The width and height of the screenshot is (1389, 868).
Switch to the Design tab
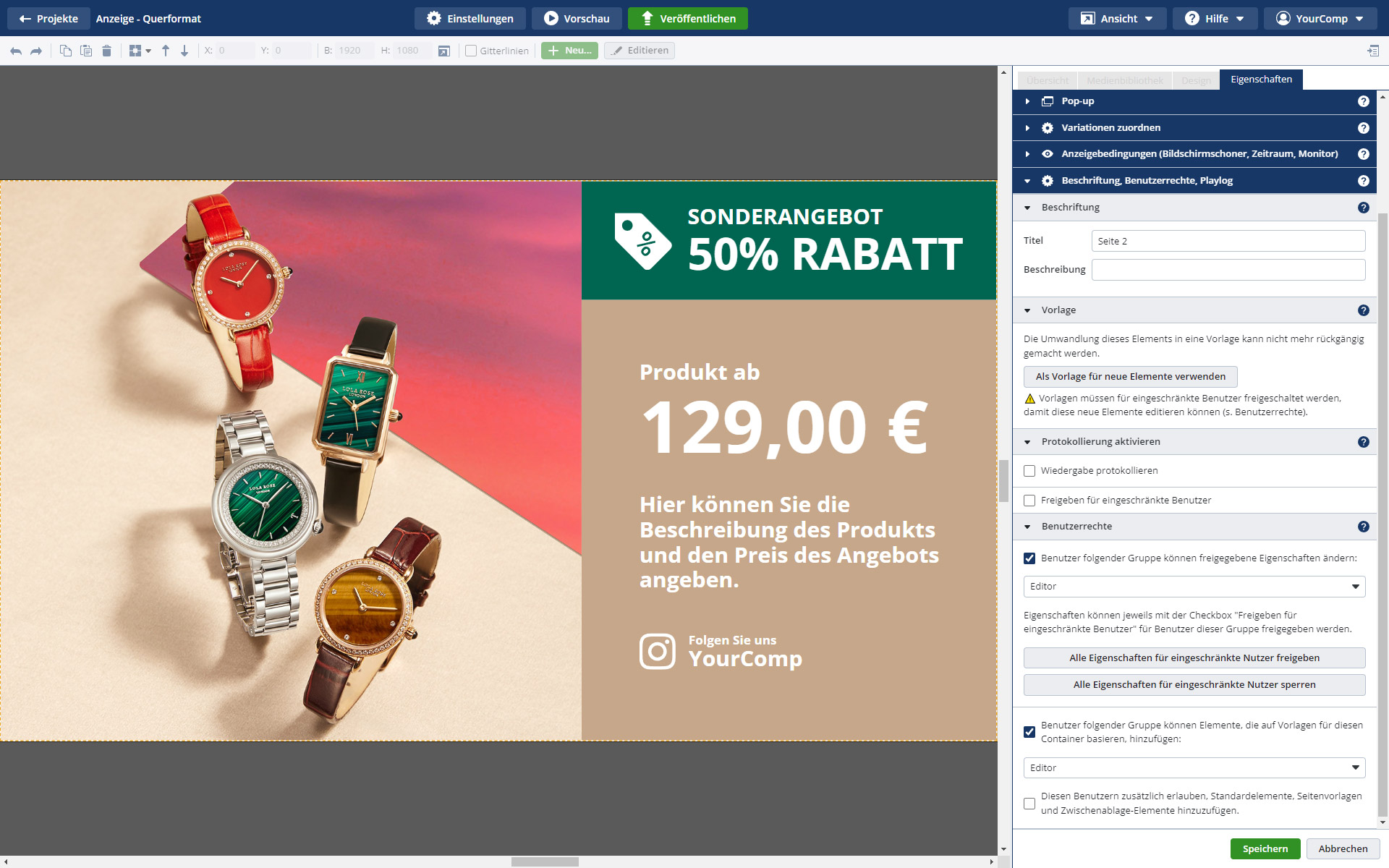pyautogui.click(x=1195, y=80)
